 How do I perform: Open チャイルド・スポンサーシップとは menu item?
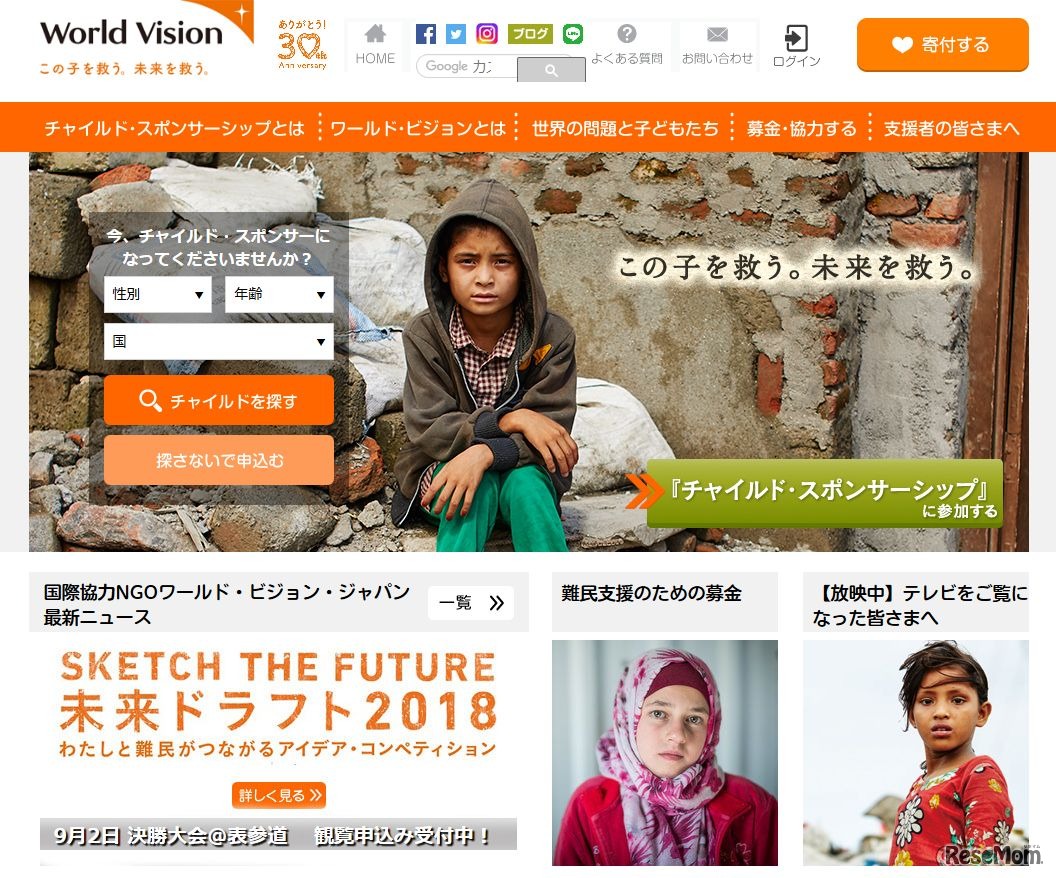click(x=174, y=128)
